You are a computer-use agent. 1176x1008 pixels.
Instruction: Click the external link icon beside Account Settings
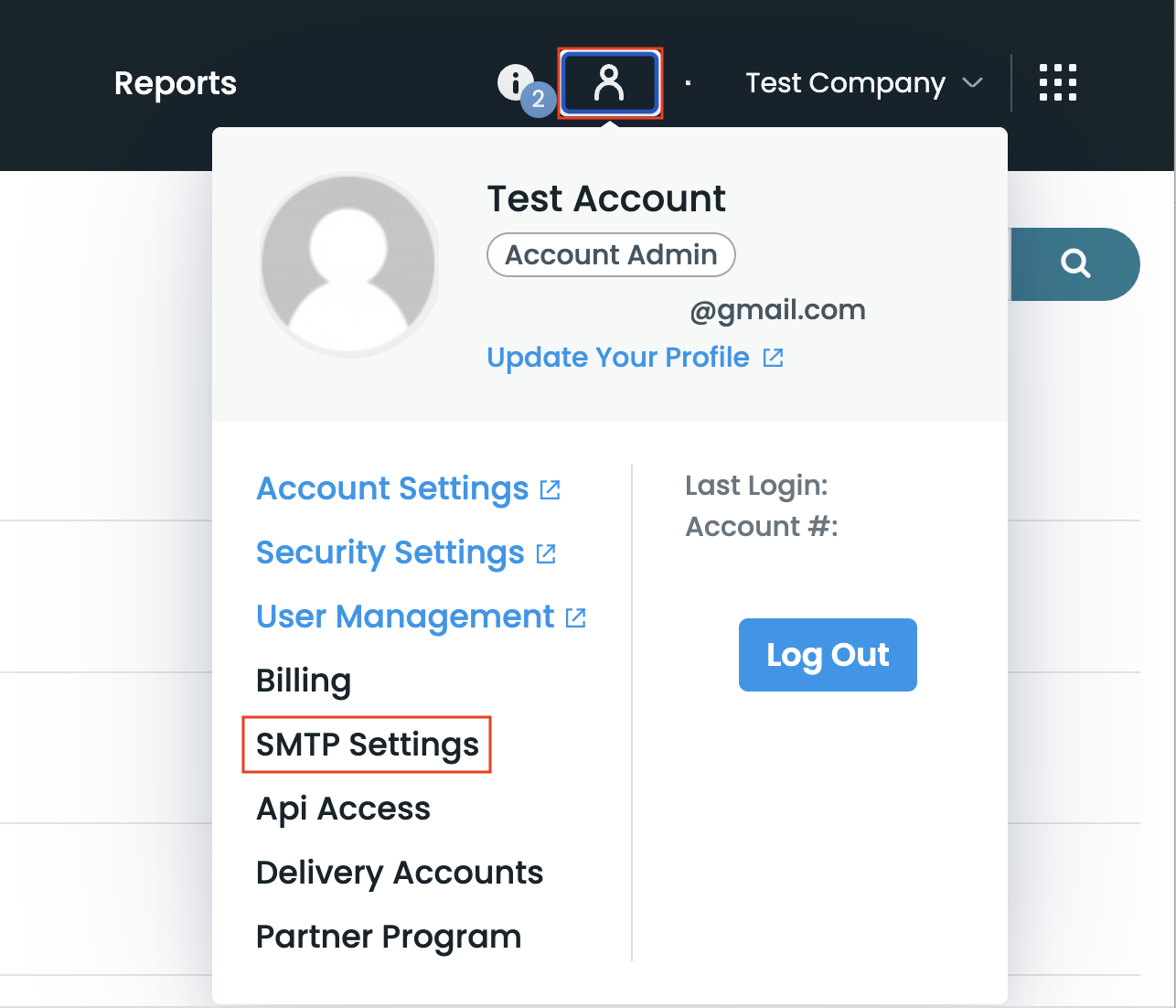[550, 490]
